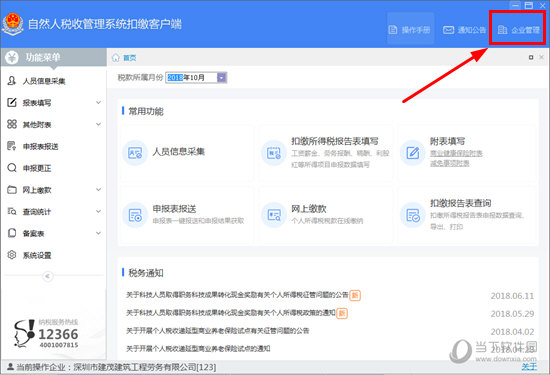Click the 功能菜单 yen circle icon
Screen dimensions: 550x375
point(12,57)
